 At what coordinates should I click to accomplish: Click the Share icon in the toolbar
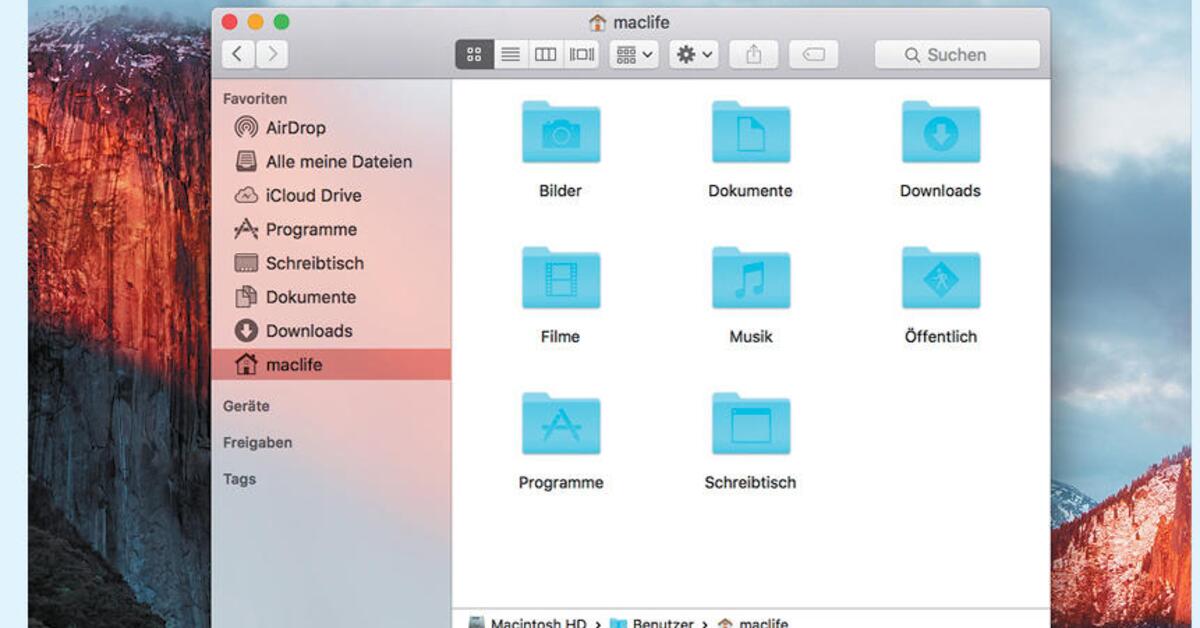click(754, 54)
